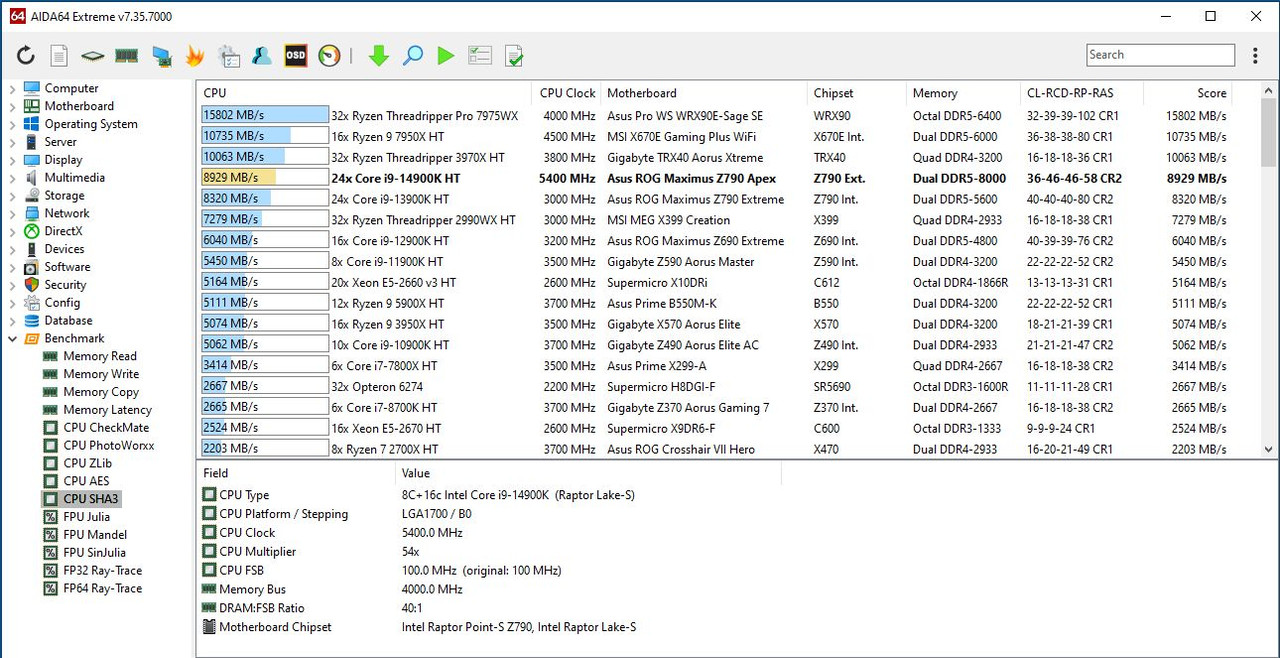Click the user silhouette toolbar icon
Screen dimensions: 1280x658
coord(262,56)
